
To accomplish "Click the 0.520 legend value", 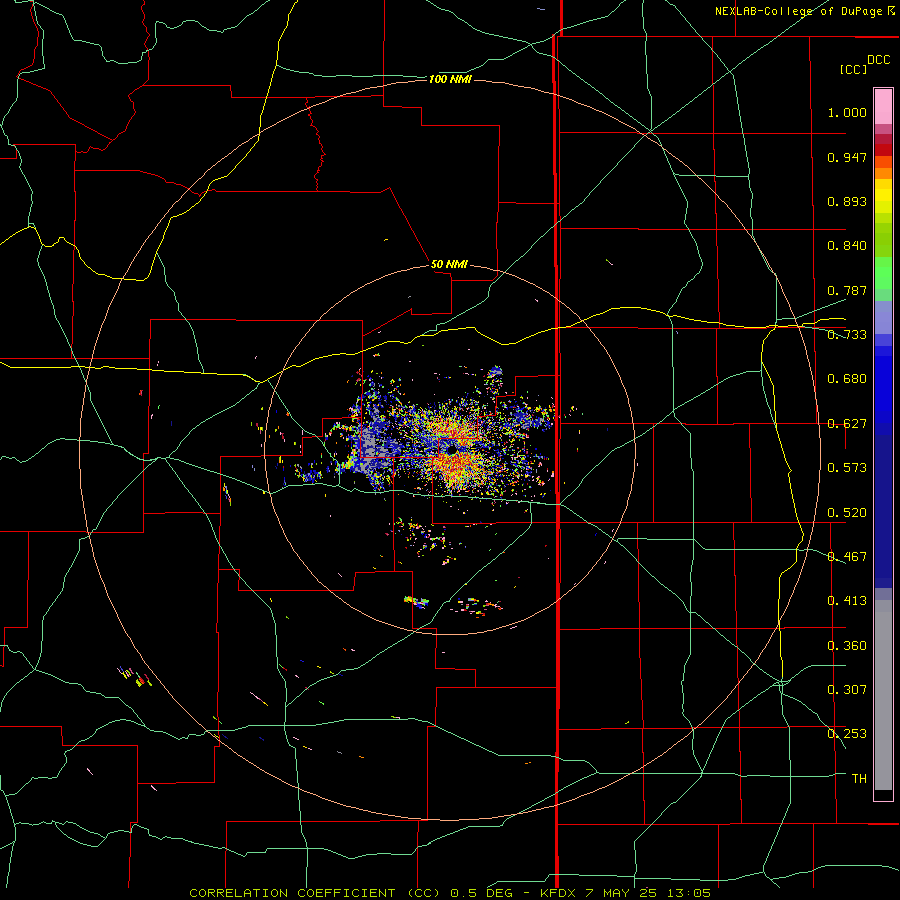I will [847, 513].
